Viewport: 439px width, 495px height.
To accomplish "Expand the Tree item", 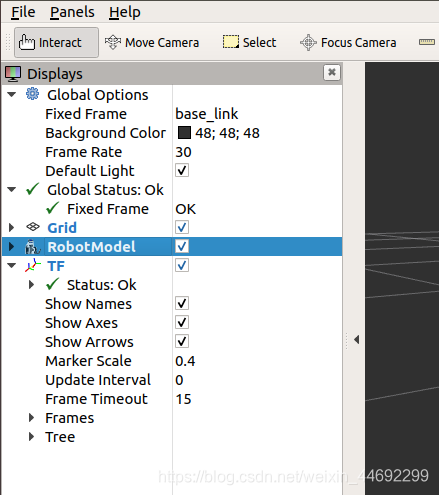I will click(31, 437).
